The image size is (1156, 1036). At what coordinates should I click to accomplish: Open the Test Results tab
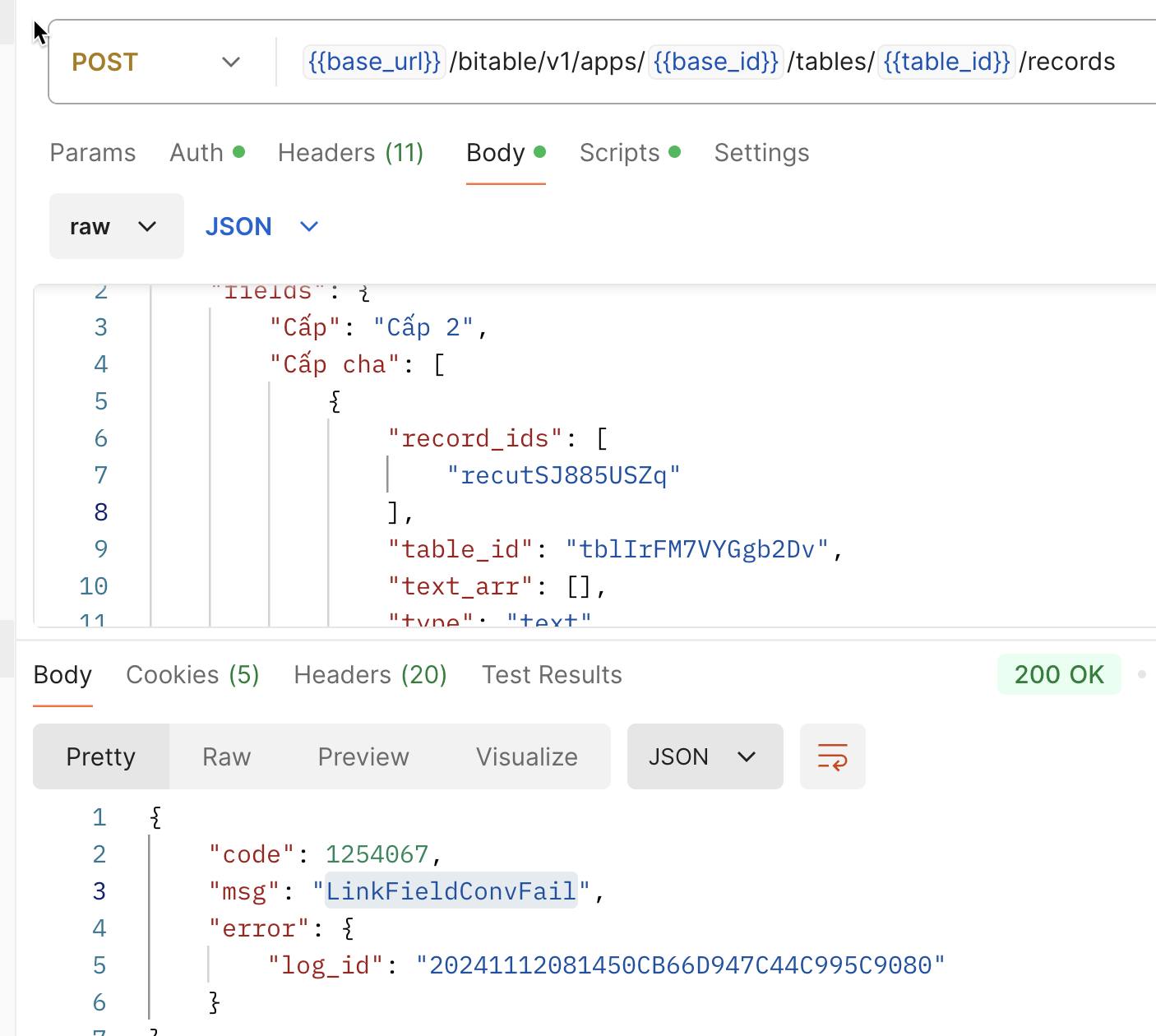(x=552, y=675)
